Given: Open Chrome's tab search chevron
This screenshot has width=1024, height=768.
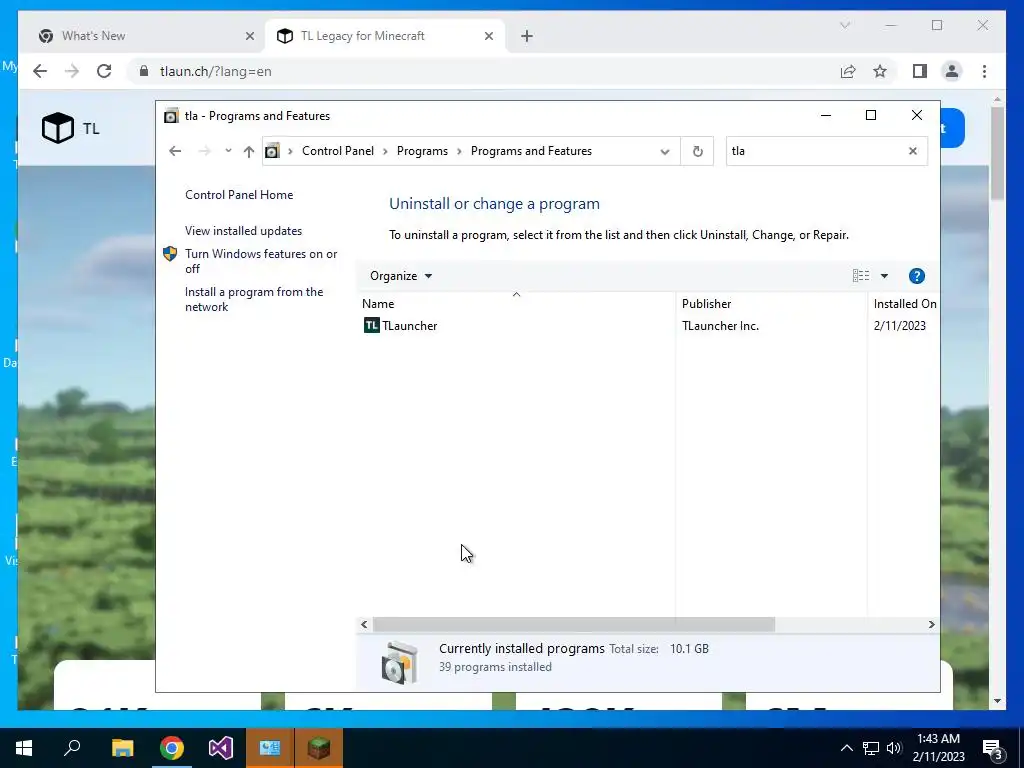Looking at the screenshot, I should click(x=844, y=25).
